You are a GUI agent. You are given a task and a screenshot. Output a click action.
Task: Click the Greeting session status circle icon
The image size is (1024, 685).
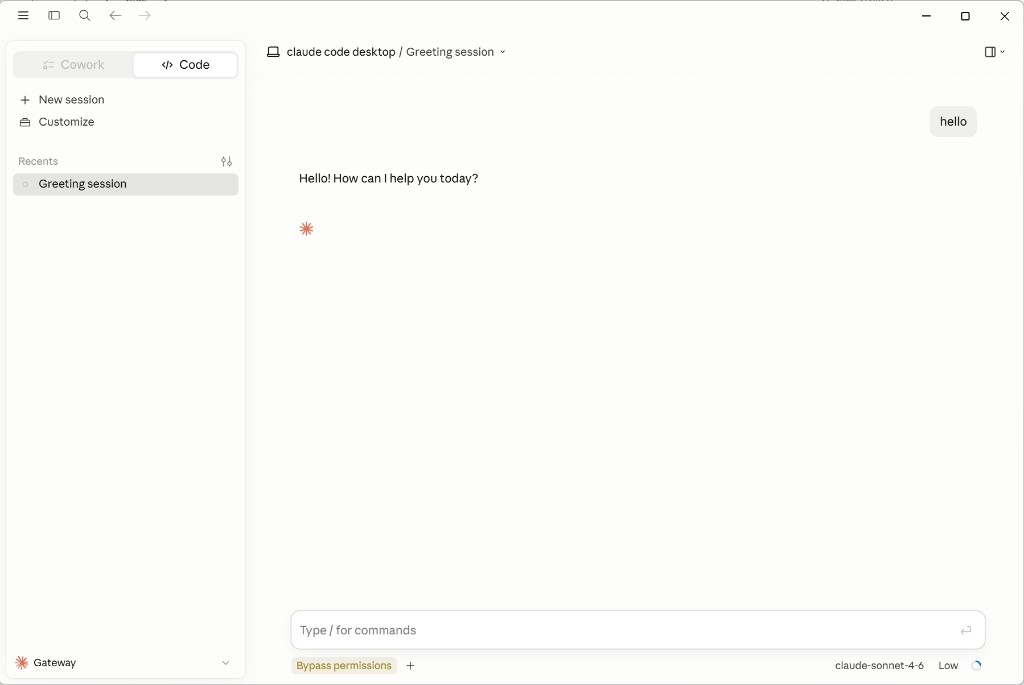(x=25, y=184)
